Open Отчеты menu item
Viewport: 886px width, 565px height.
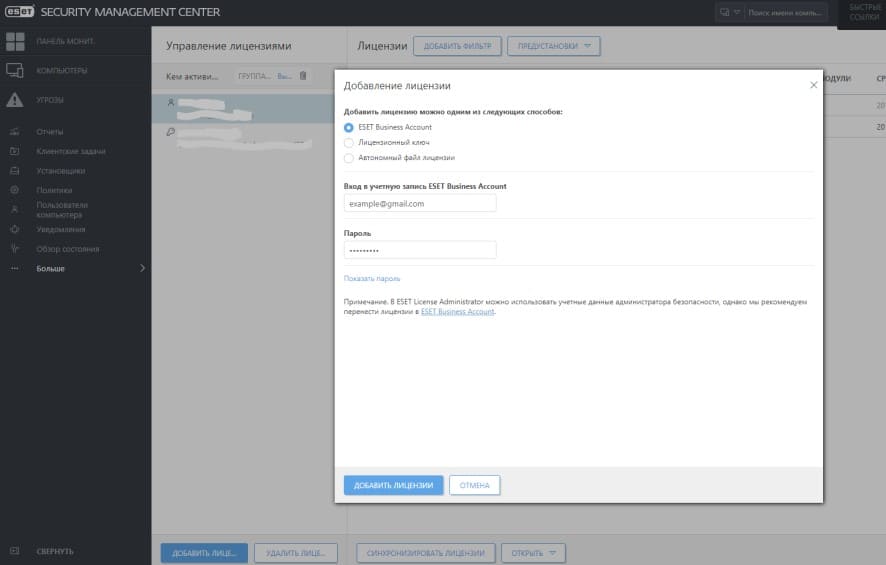pos(50,132)
